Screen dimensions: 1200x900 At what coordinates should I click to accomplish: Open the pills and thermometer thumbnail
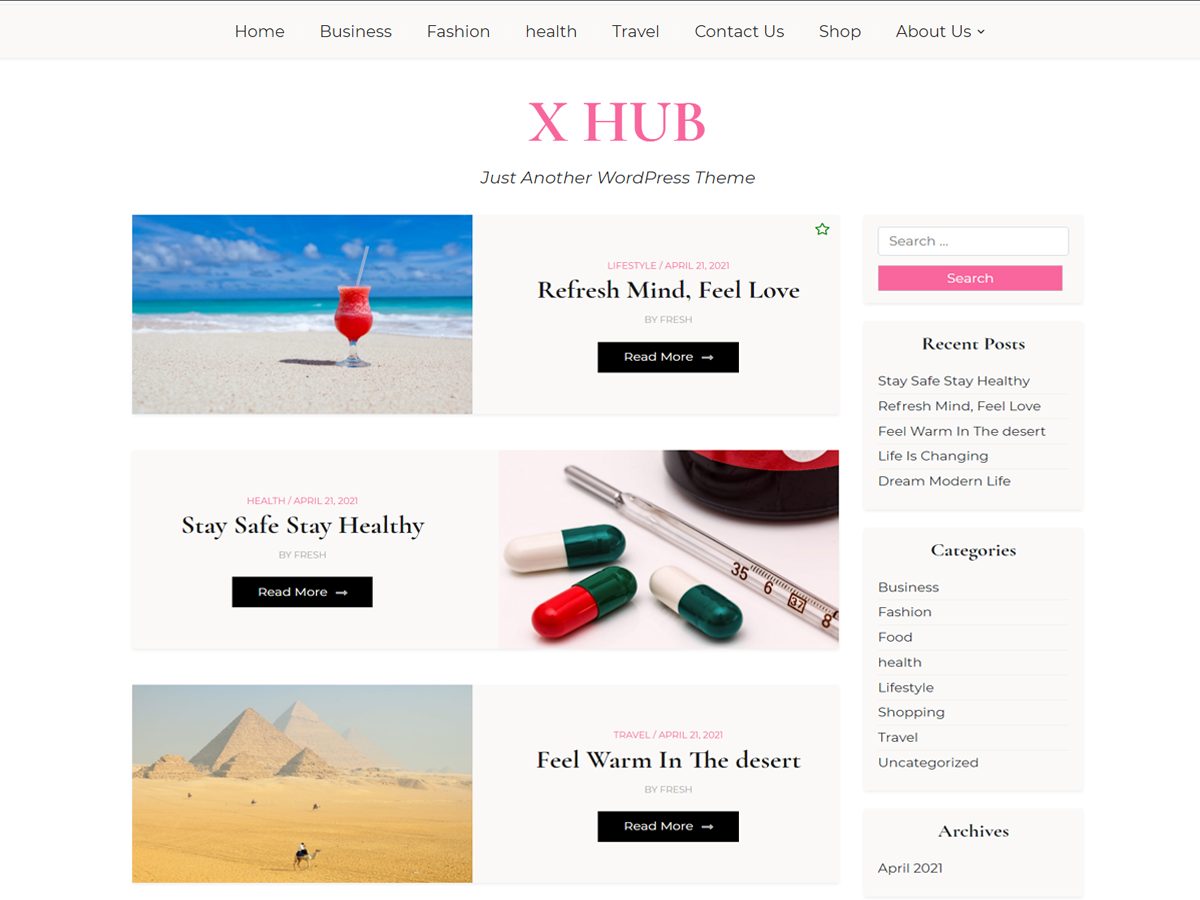[668, 549]
